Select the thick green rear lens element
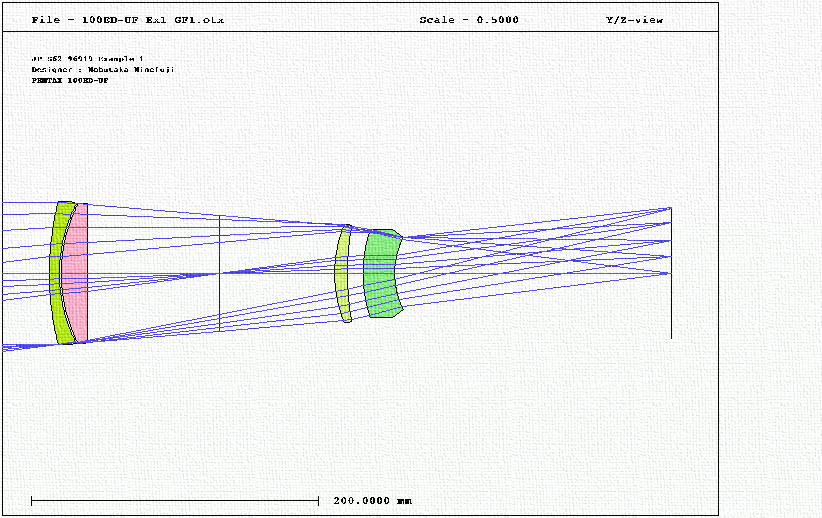Screen dimensions: 822x518 pos(381,273)
